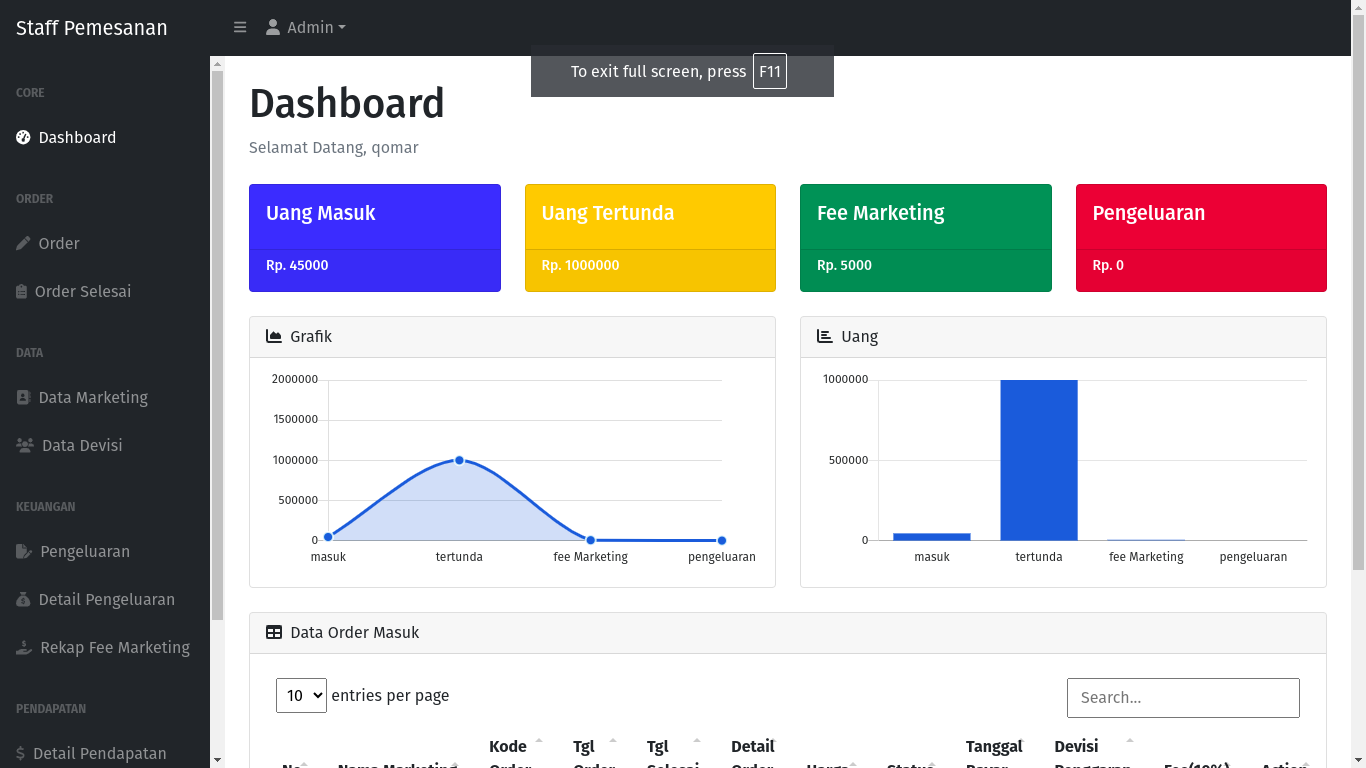1366x768 pixels.
Task: Click the Staff Pemesanan brand link
Action: [92, 28]
